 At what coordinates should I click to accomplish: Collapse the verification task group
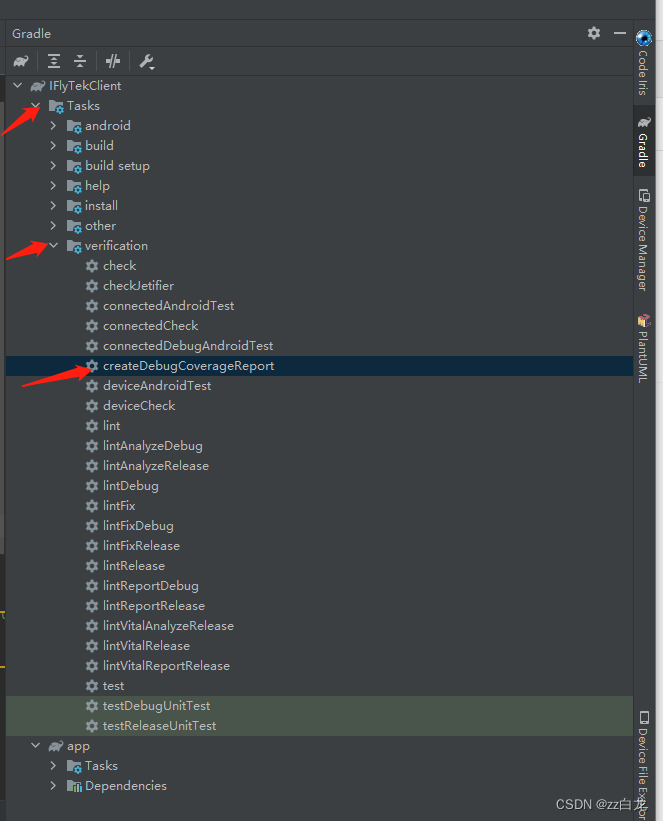tap(53, 246)
